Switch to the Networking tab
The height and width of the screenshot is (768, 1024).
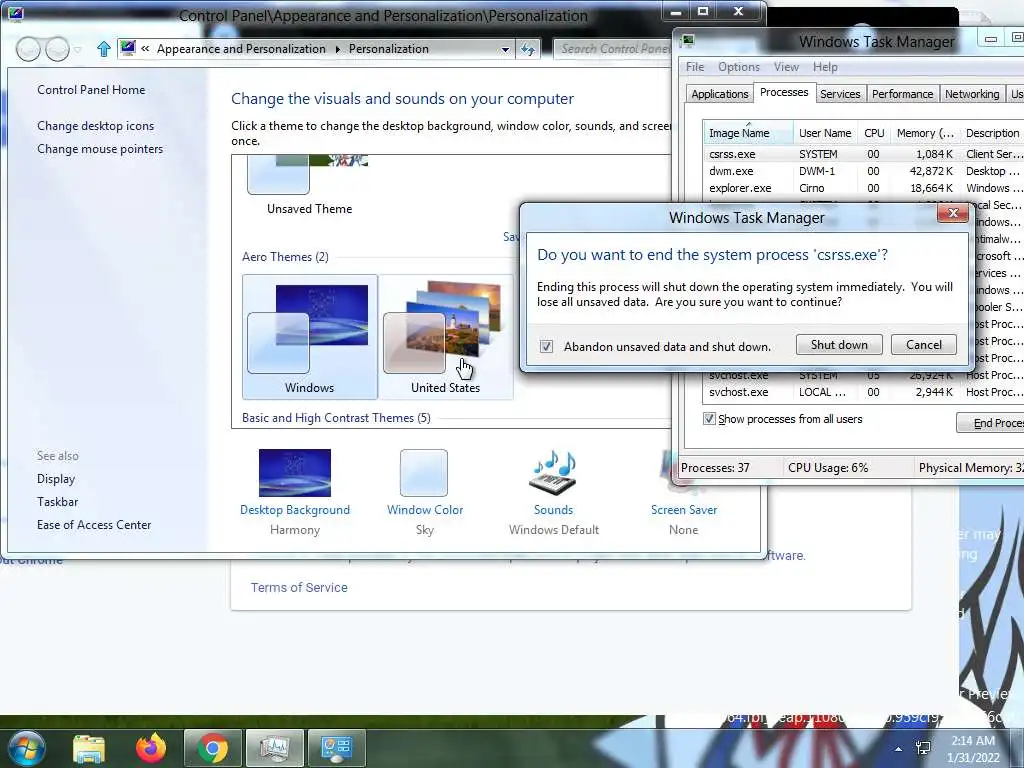coord(972,94)
